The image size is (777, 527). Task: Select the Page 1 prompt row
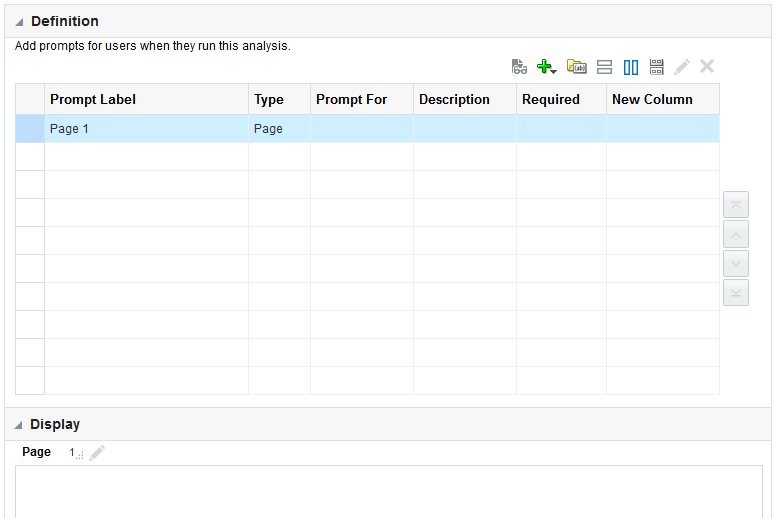[x=146, y=129]
